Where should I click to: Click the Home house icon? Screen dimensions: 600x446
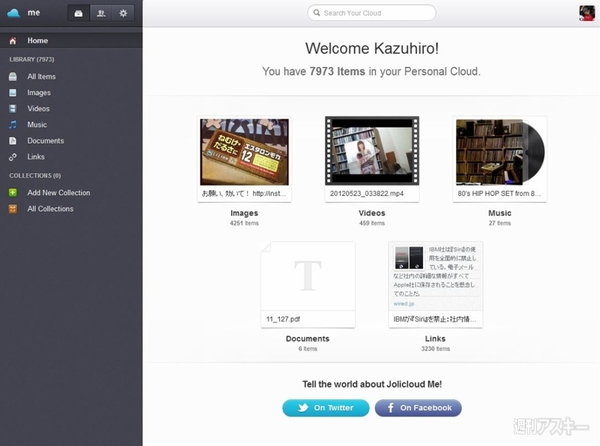tap(13, 41)
